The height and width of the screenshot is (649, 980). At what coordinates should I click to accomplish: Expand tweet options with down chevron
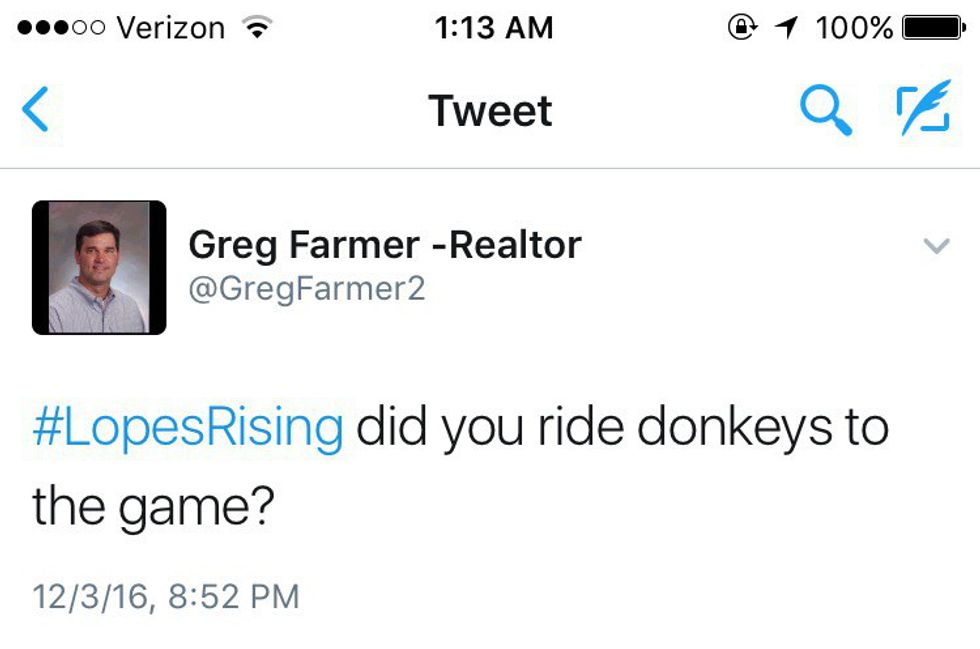coord(936,245)
